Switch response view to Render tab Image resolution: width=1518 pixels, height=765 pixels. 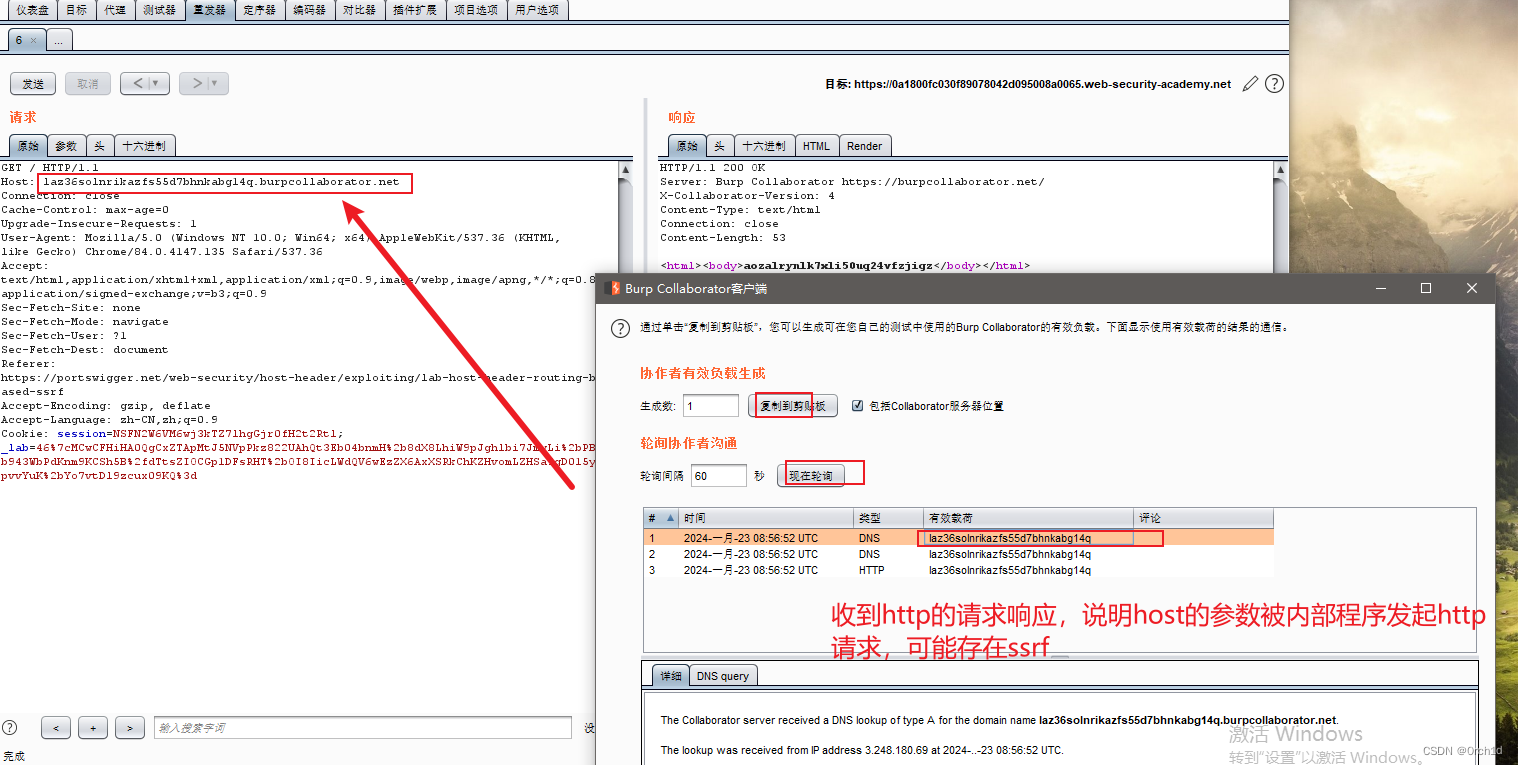(x=864, y=146)
